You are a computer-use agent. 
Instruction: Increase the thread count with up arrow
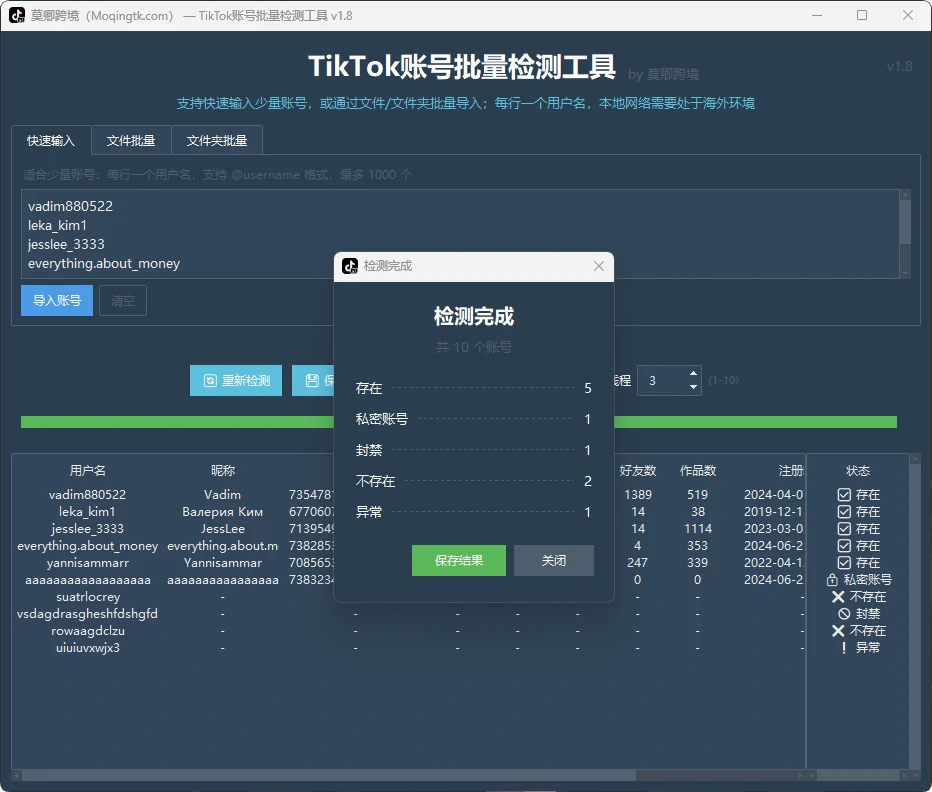point(693,373)
